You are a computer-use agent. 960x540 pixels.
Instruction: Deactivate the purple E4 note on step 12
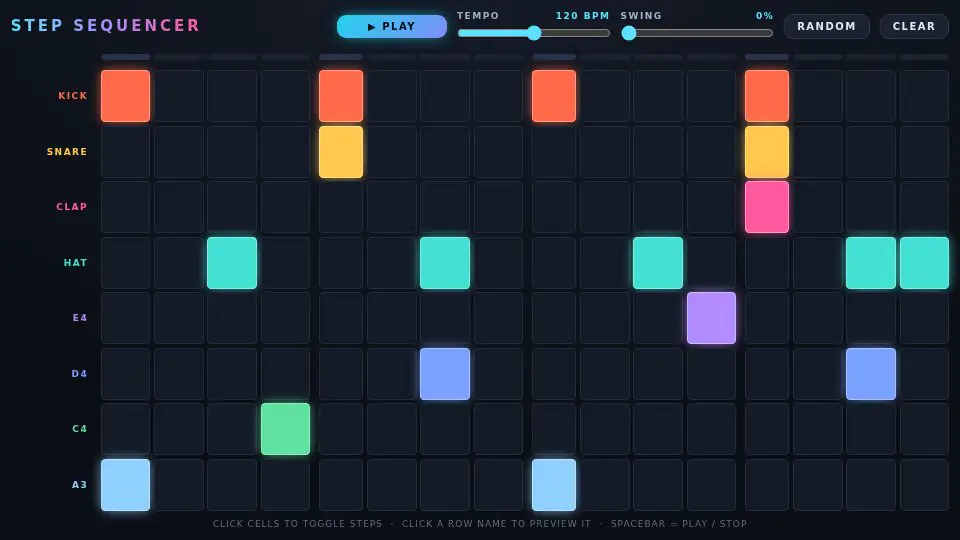coord(711,318)
